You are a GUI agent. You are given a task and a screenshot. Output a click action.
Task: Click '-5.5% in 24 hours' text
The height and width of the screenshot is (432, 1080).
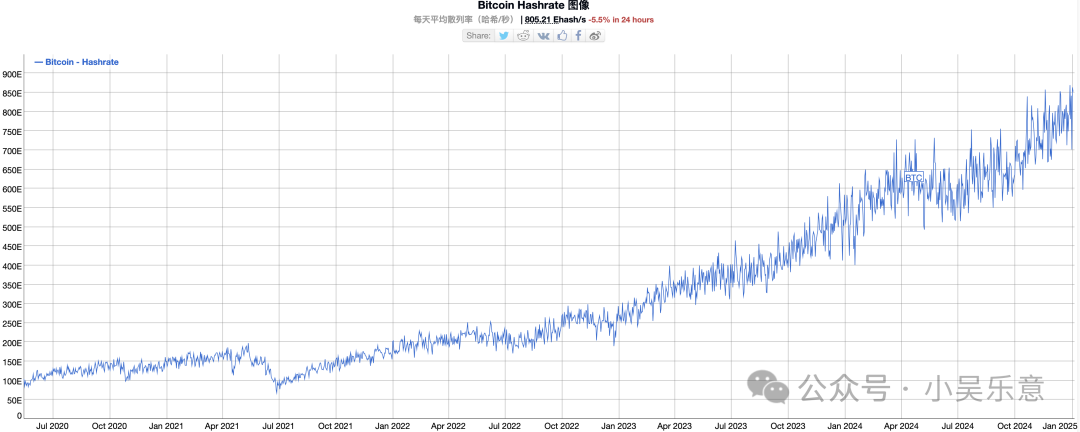click(621, 20)
